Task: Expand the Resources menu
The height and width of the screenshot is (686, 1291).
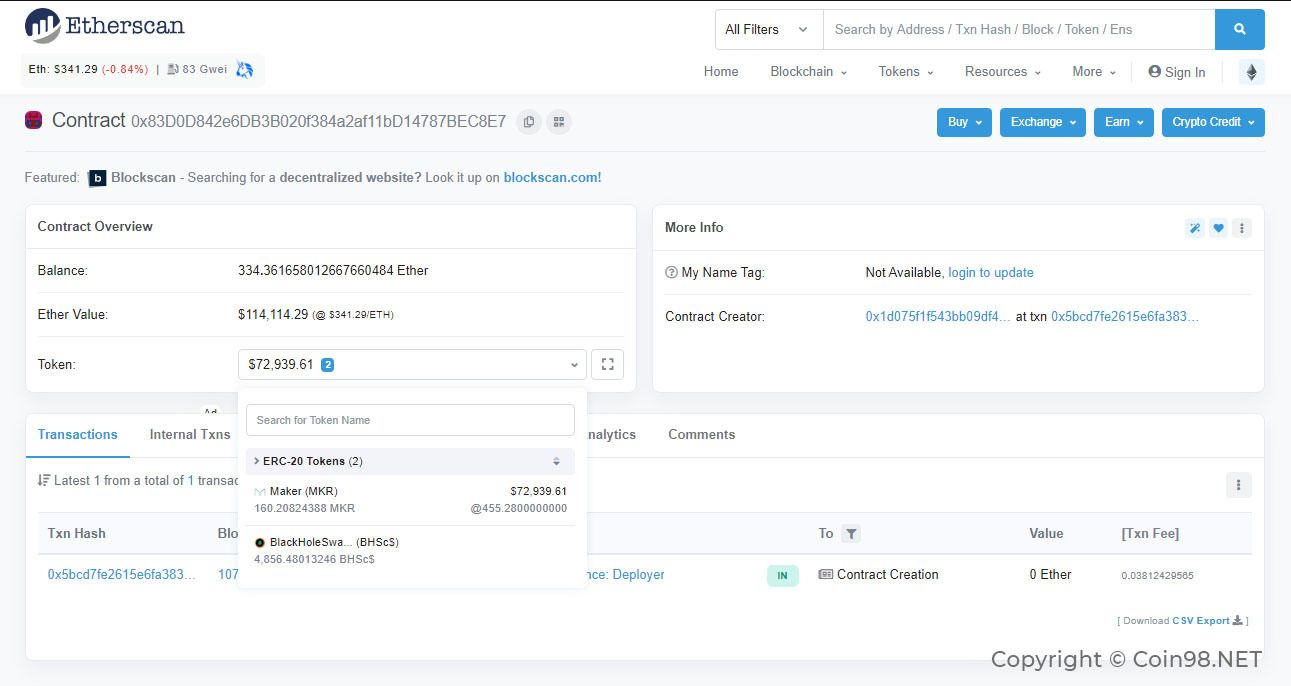Action: click(1003, 72)
